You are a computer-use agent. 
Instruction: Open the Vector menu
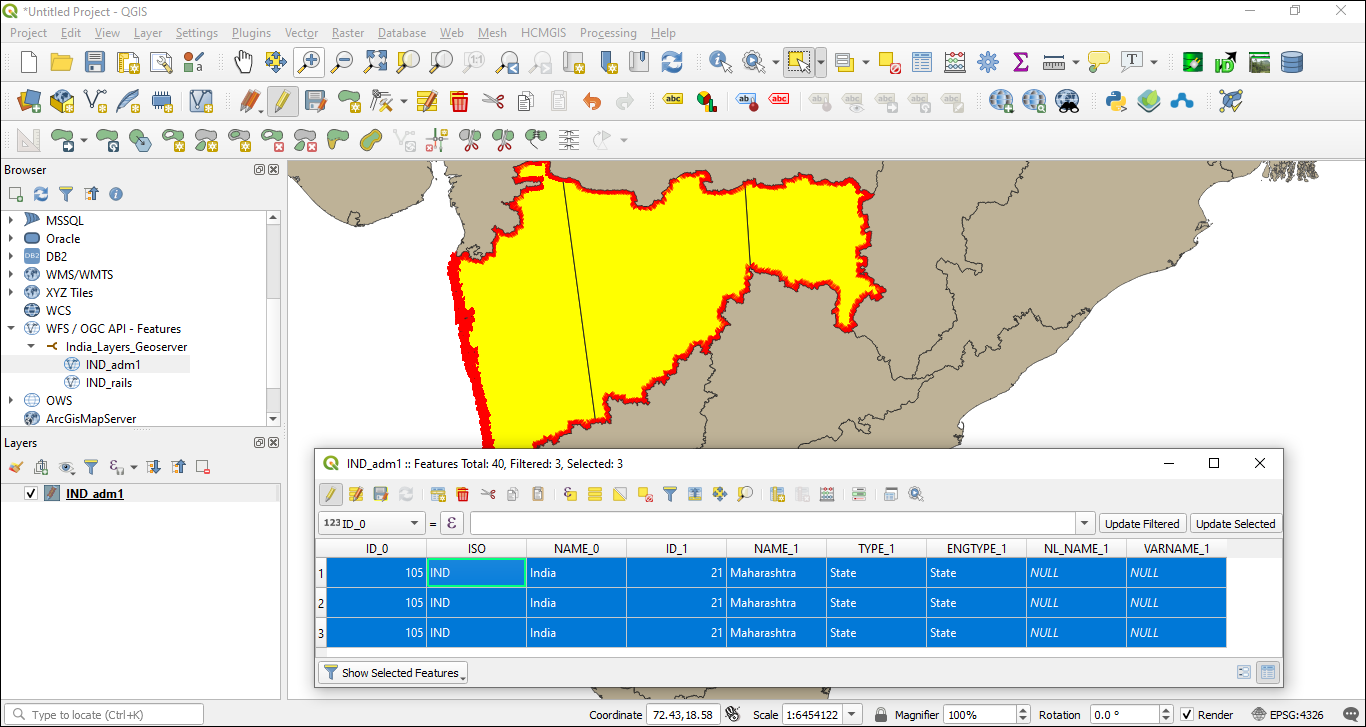301,33
